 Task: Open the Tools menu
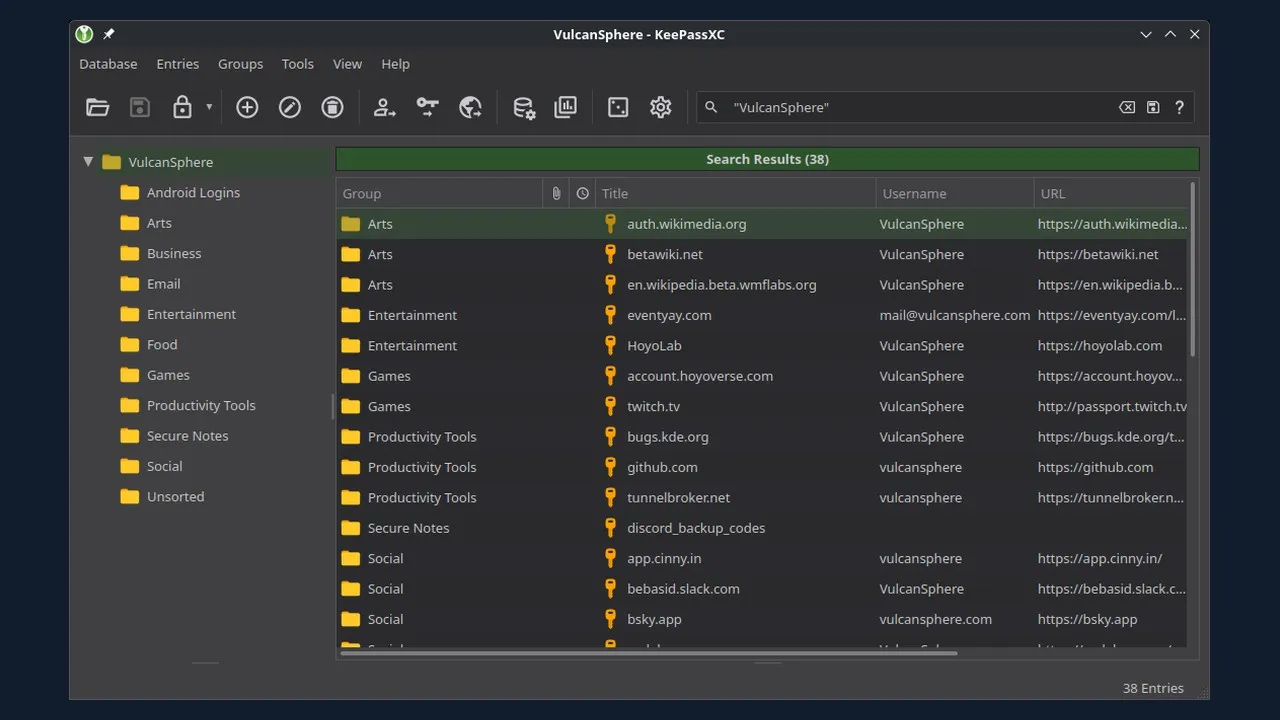coord(298,64)
